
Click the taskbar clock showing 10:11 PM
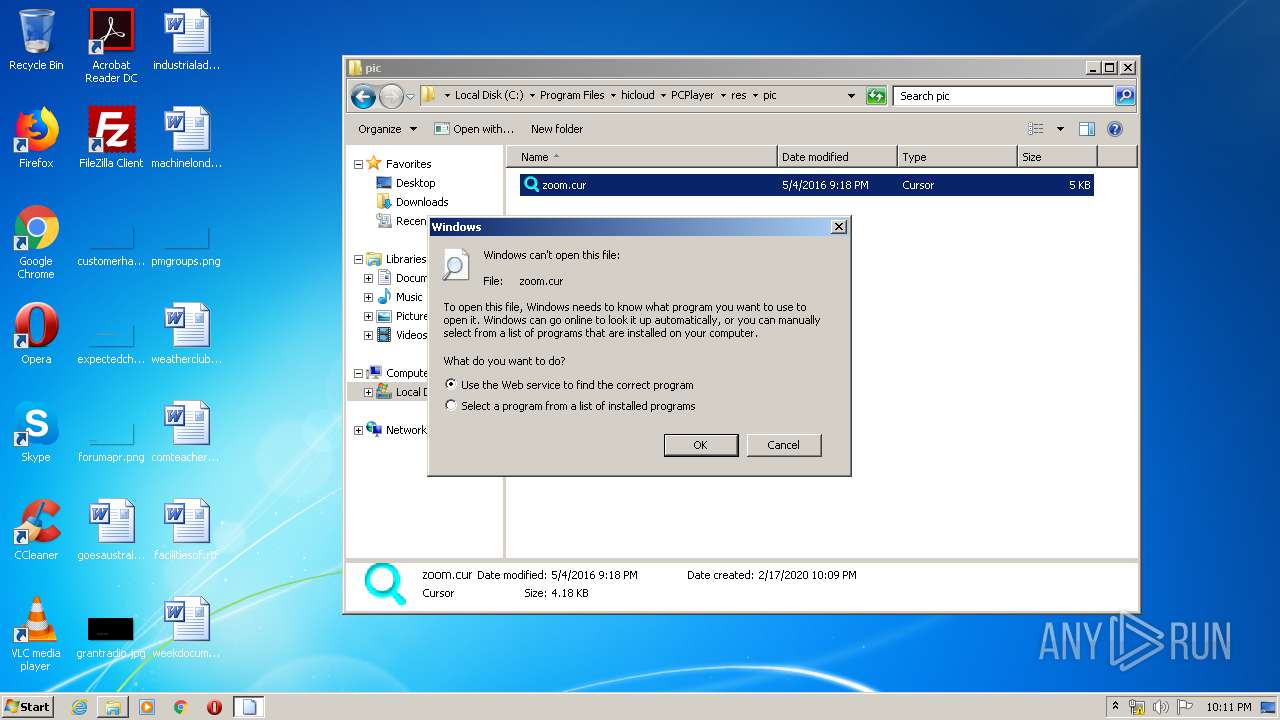point(1228,707)
